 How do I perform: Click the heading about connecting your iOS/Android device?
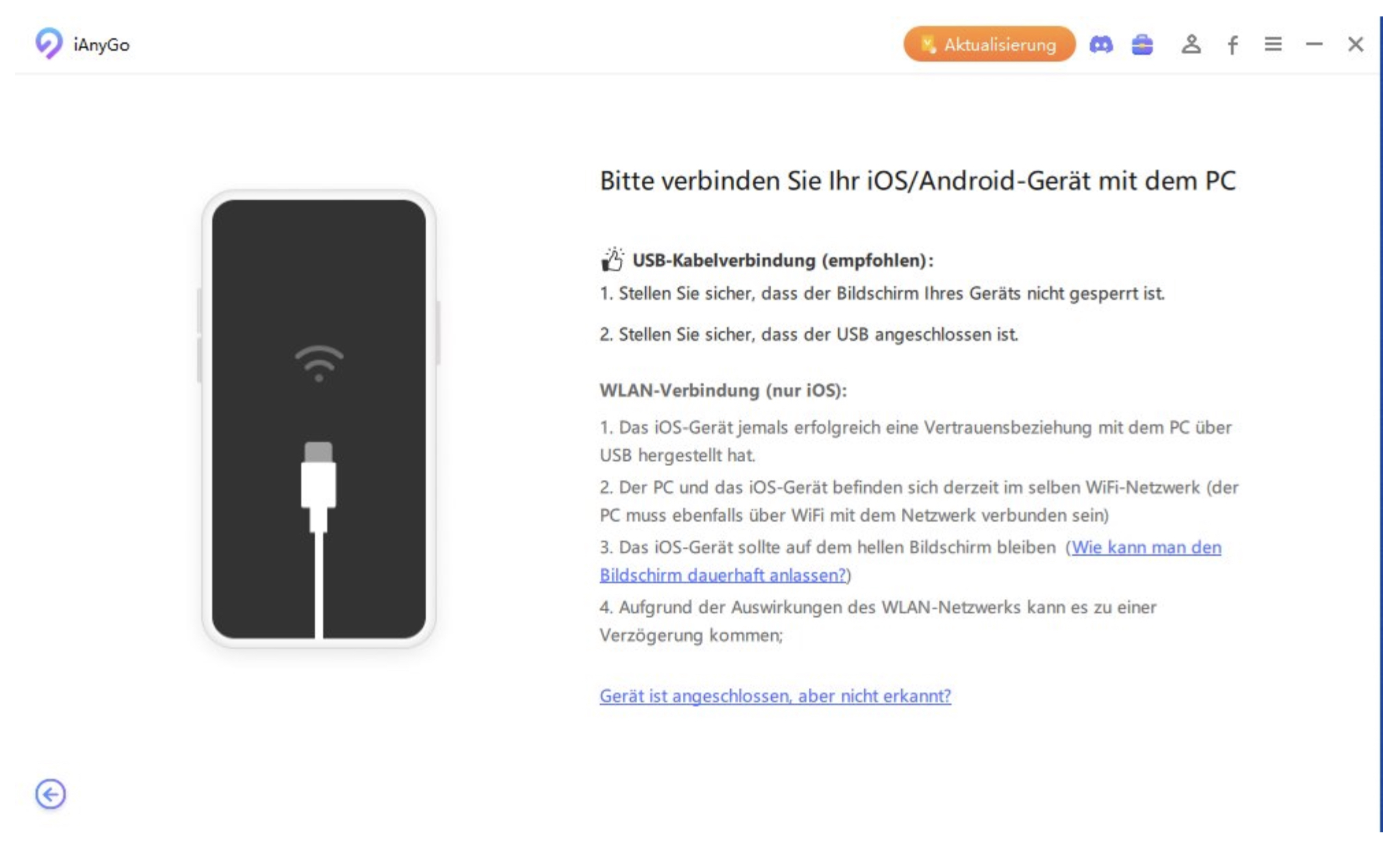click(x=917, y=182)
